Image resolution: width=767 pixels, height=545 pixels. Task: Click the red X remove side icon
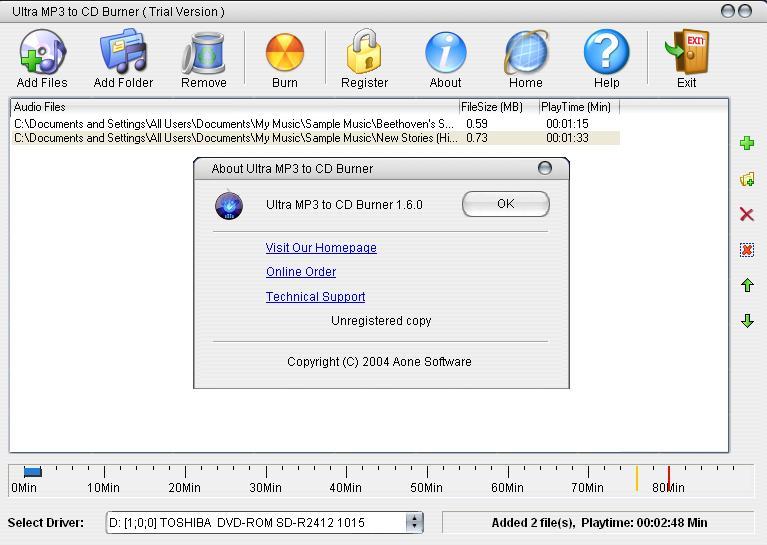(x=747, y=214)
